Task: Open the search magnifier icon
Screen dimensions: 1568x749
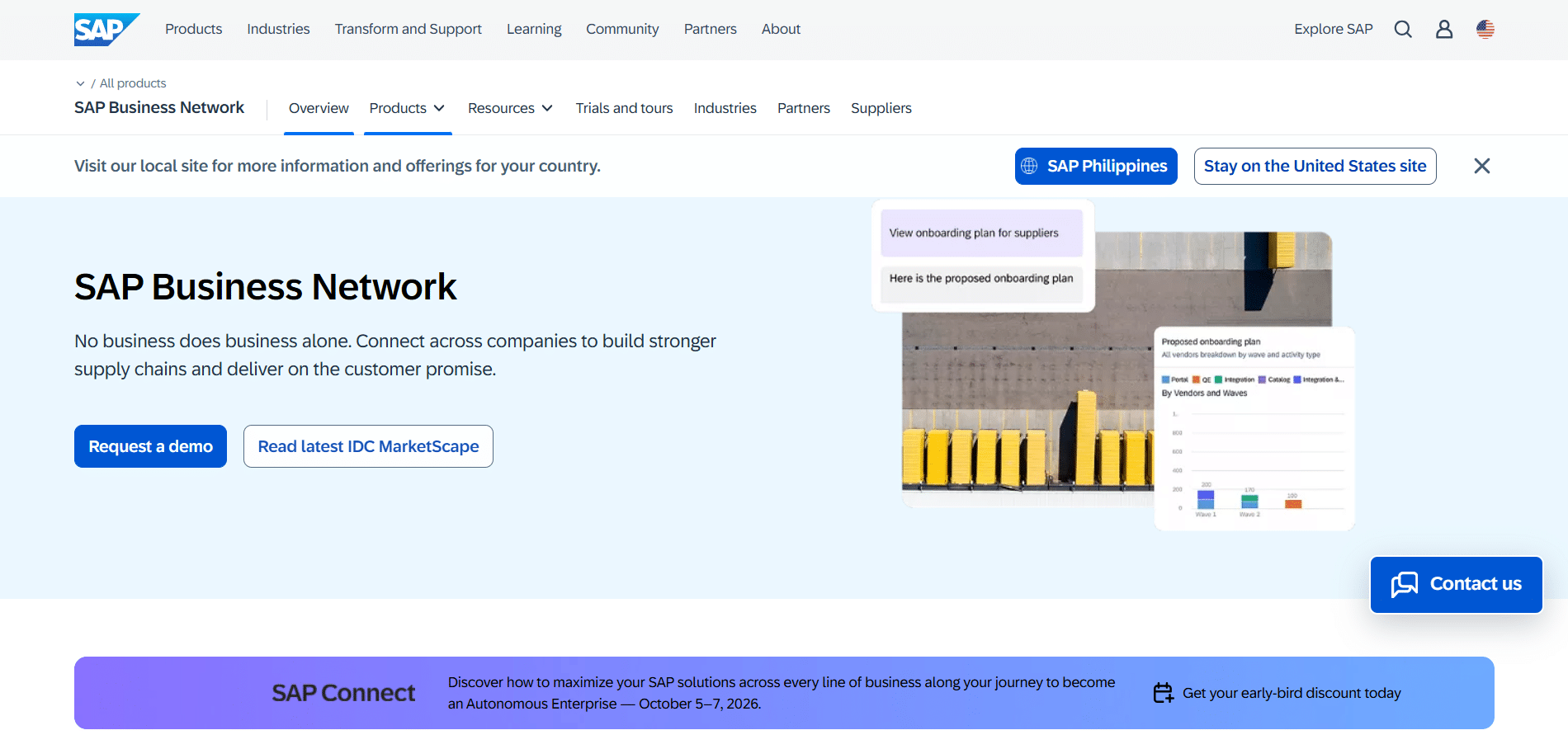Action: [x=1403, y=30]
